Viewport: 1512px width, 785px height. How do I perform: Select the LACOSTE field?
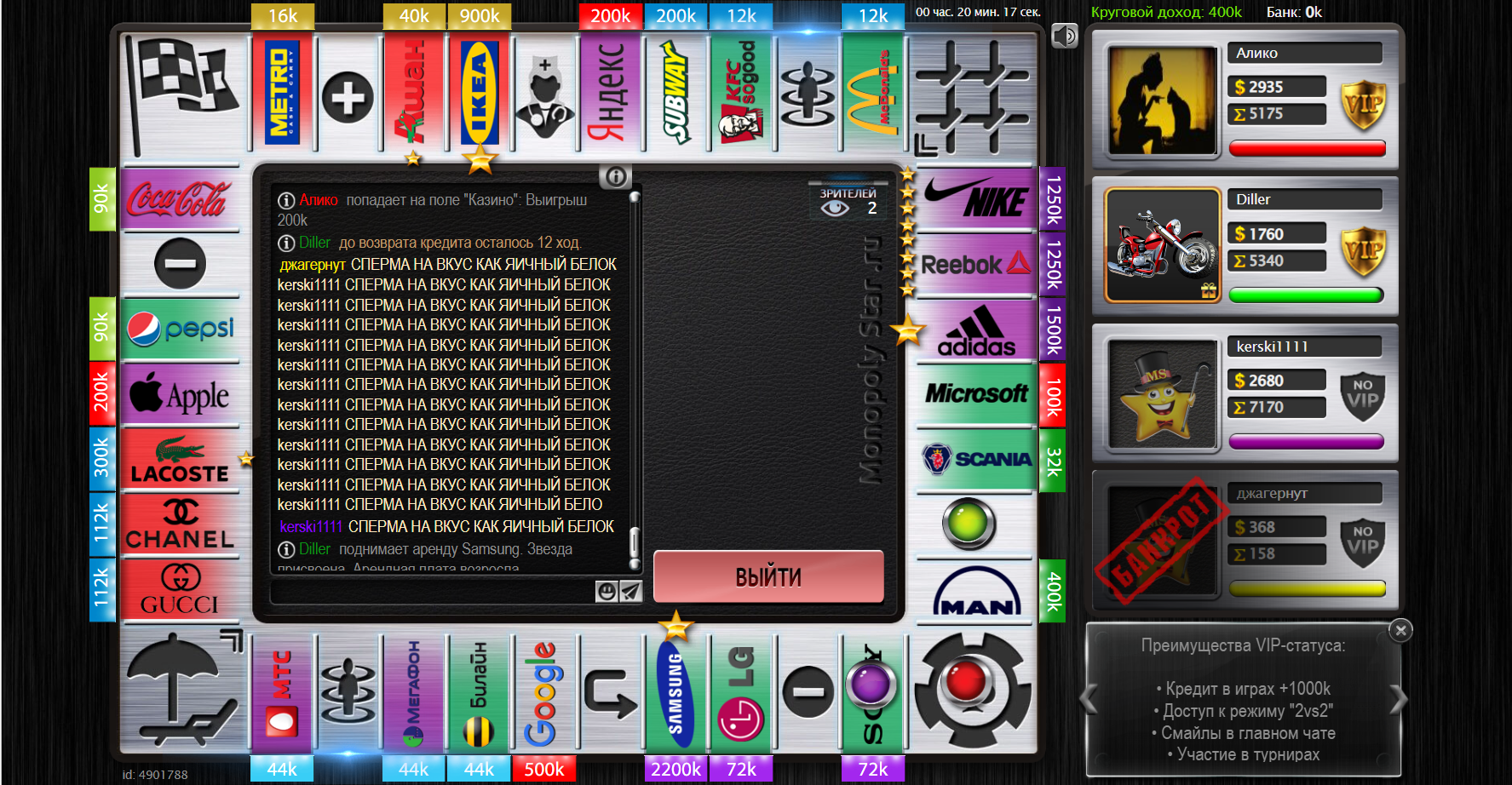pos(181,460)
